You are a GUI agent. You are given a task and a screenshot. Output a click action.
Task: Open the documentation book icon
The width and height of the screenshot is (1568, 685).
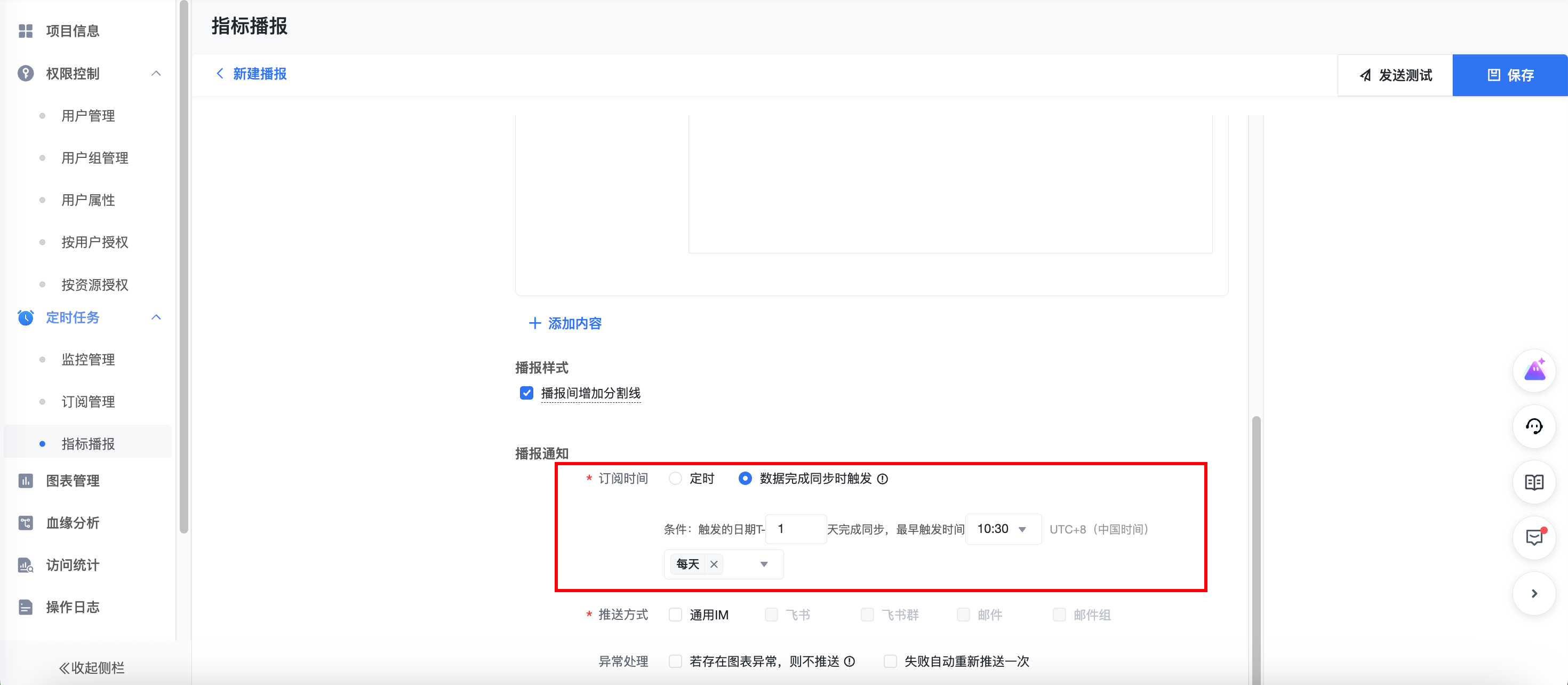(1534, 482)
